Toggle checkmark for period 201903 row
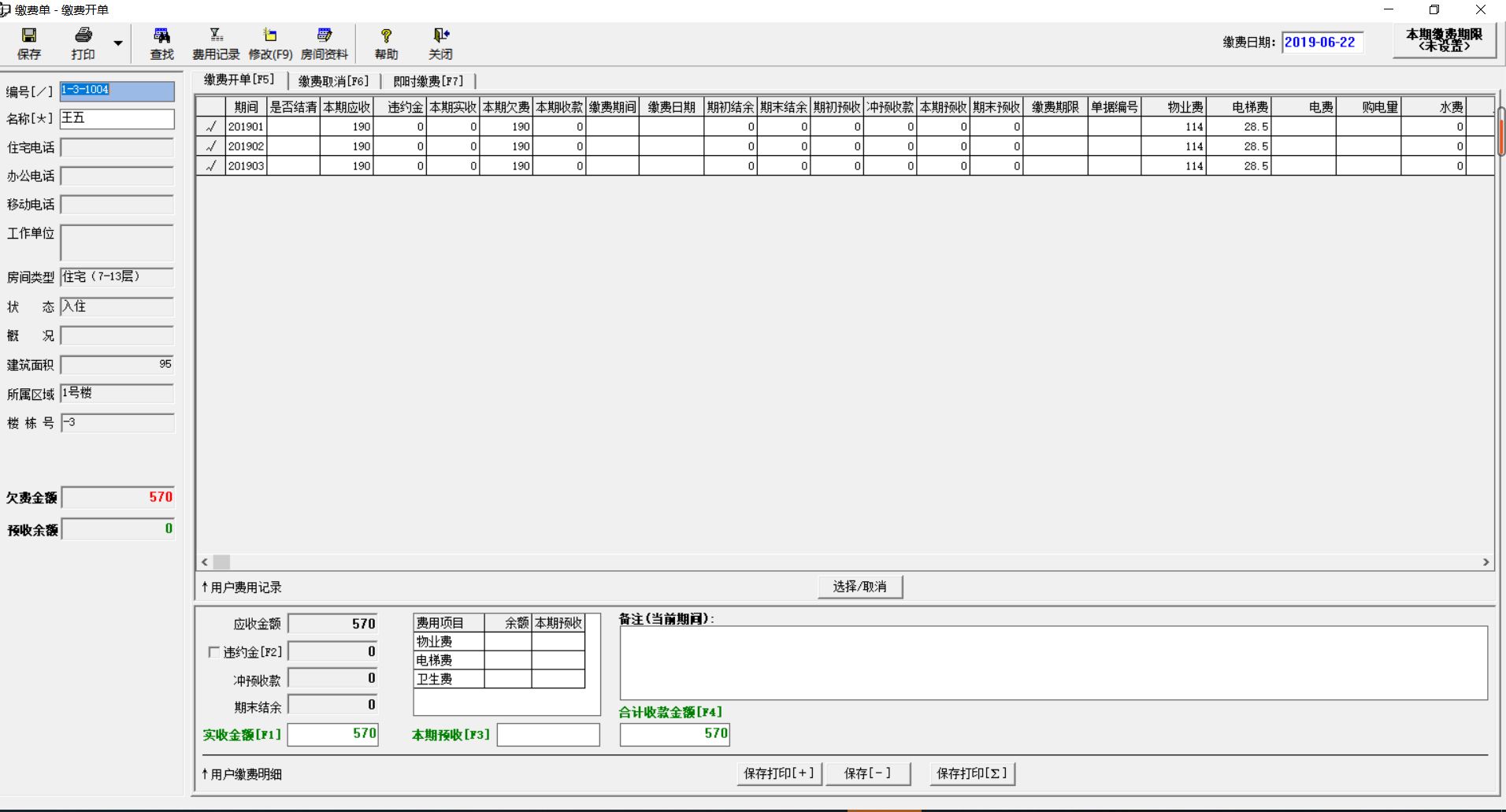This screenshot has width=1506, height=812. coord(210,165)
